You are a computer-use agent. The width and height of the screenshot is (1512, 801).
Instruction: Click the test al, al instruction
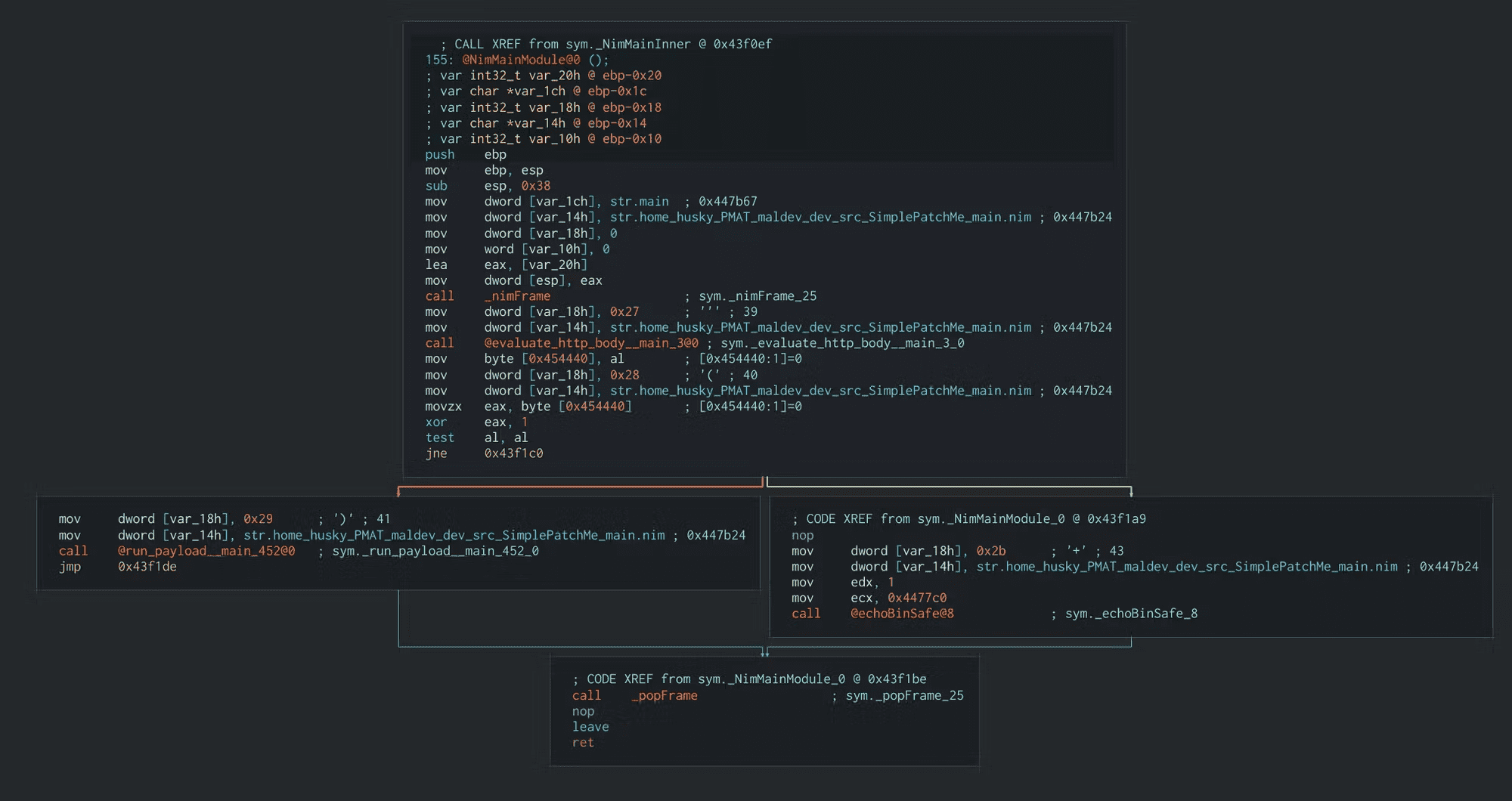476,438
